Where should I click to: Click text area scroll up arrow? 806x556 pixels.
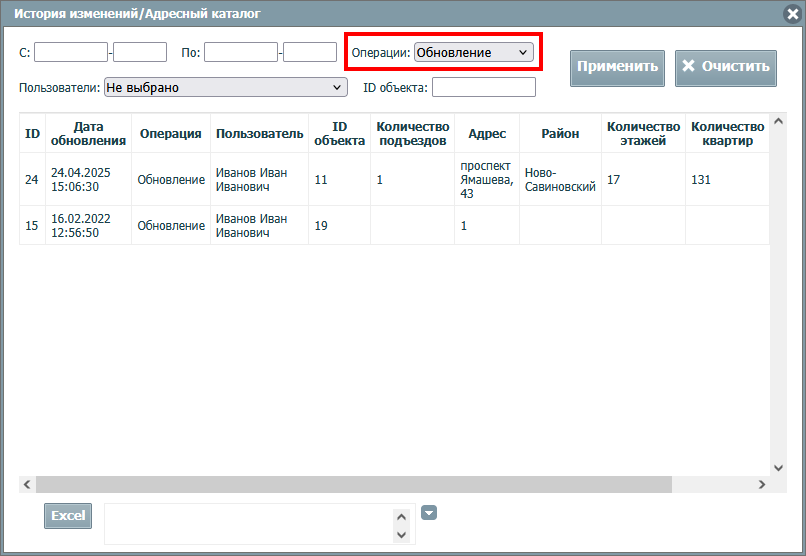(402, 517)
